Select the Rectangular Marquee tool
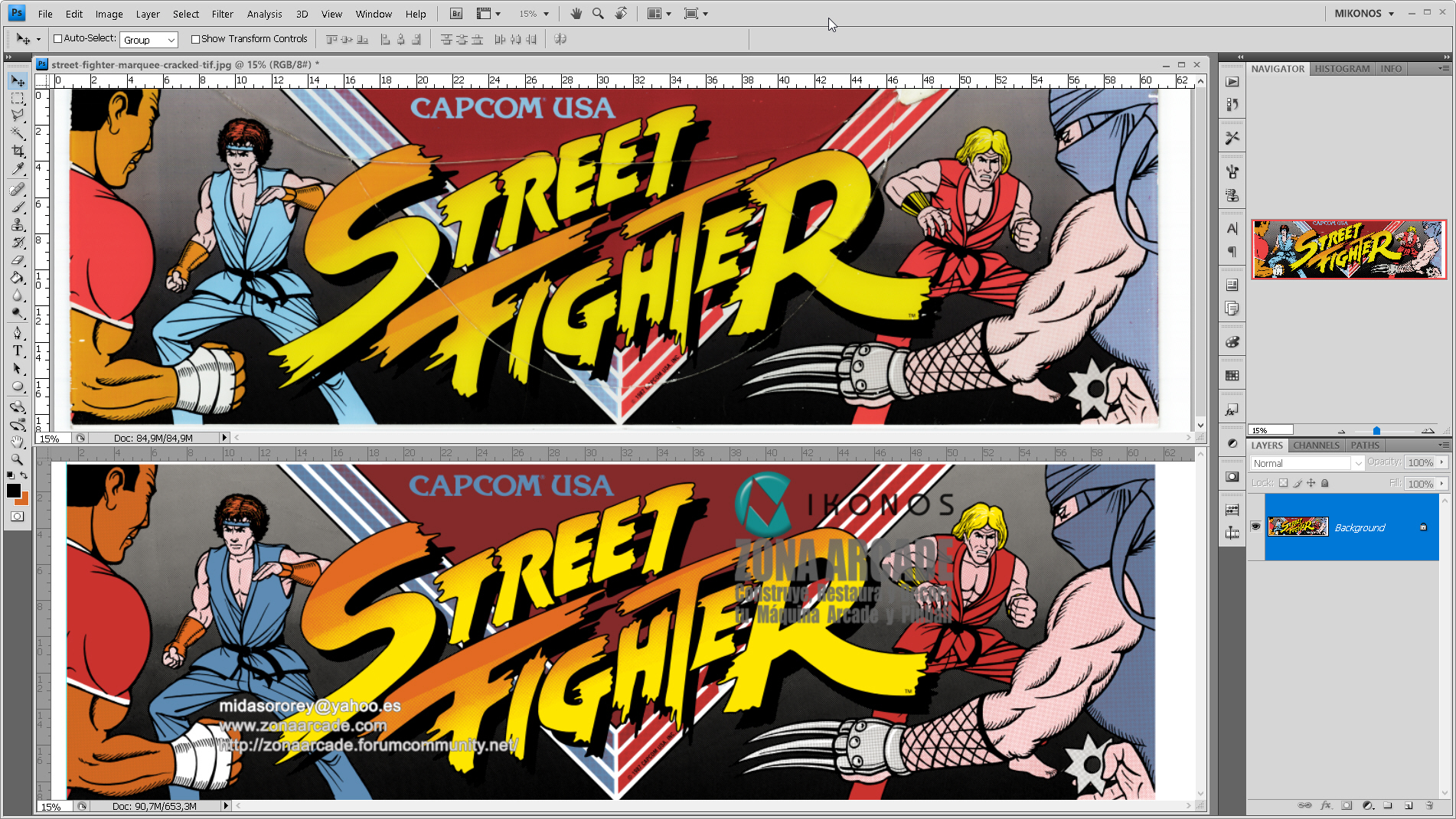 click(18, 99)
